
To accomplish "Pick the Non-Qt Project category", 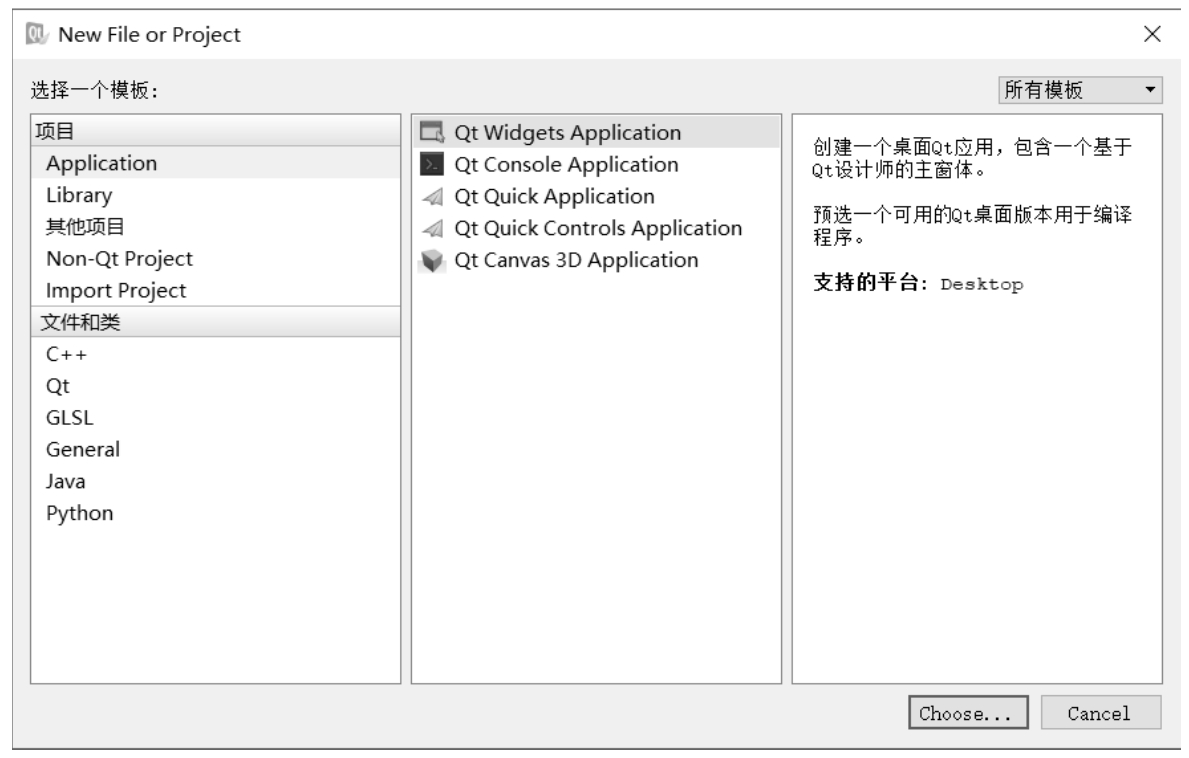I will 215,258.
